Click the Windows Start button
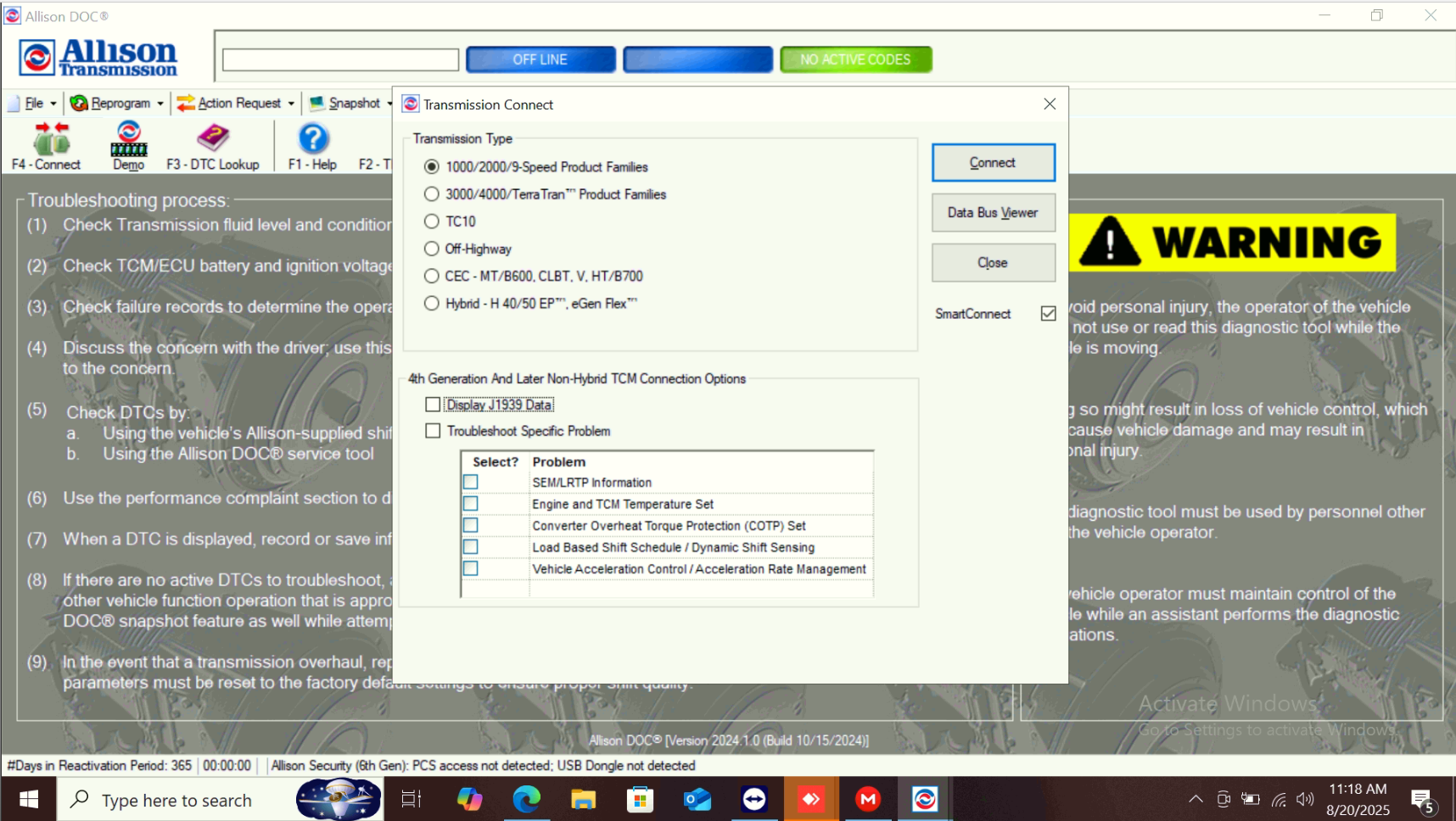The height and width of the screenshot is (821, 1456). click(29, 800)
